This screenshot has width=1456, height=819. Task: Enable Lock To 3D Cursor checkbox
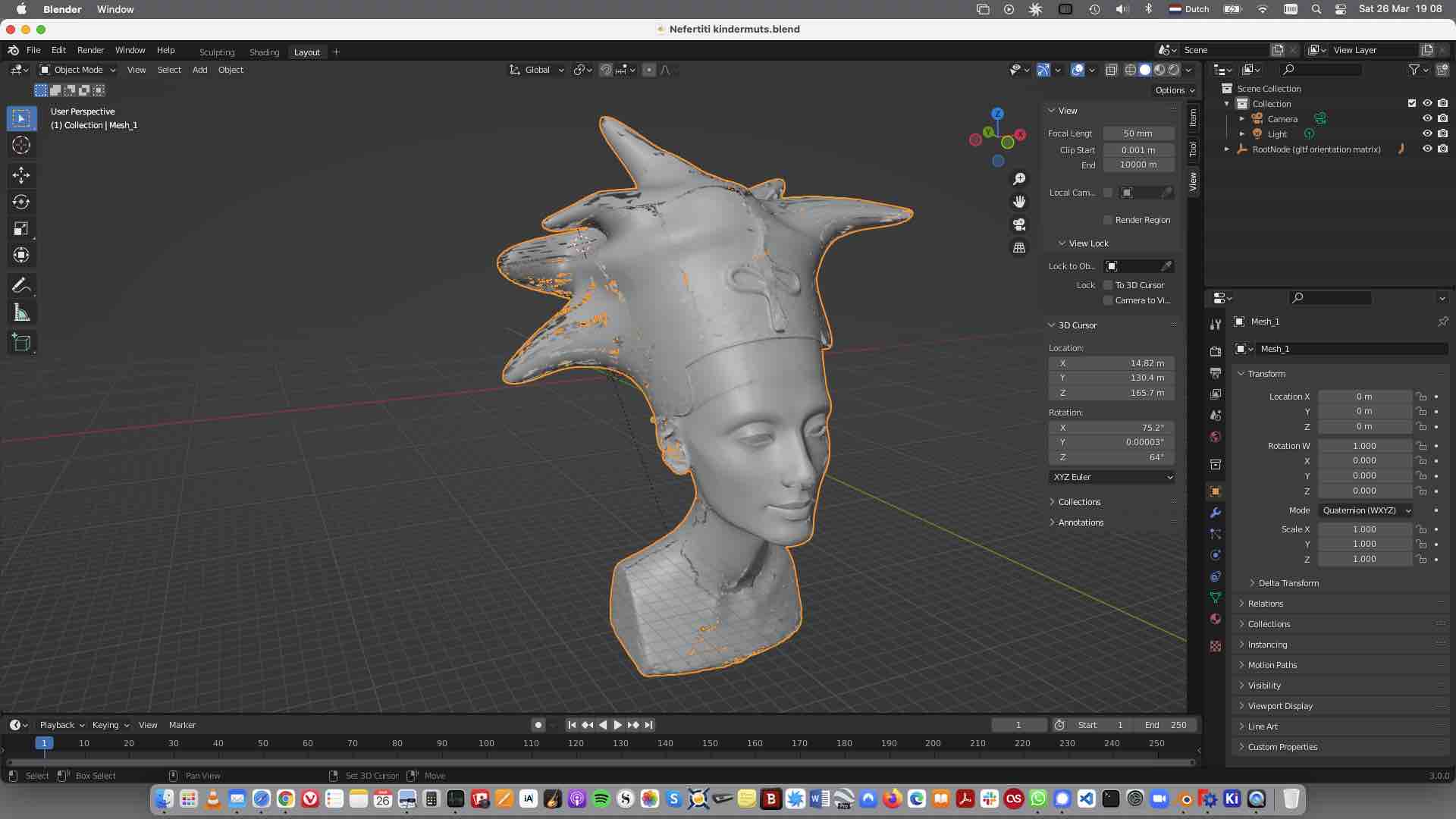[x=1108, y=285]
